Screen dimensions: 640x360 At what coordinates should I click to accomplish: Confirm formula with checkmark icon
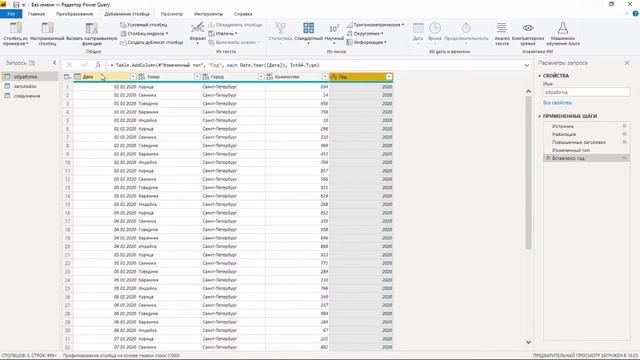click(x=84, y=64)
